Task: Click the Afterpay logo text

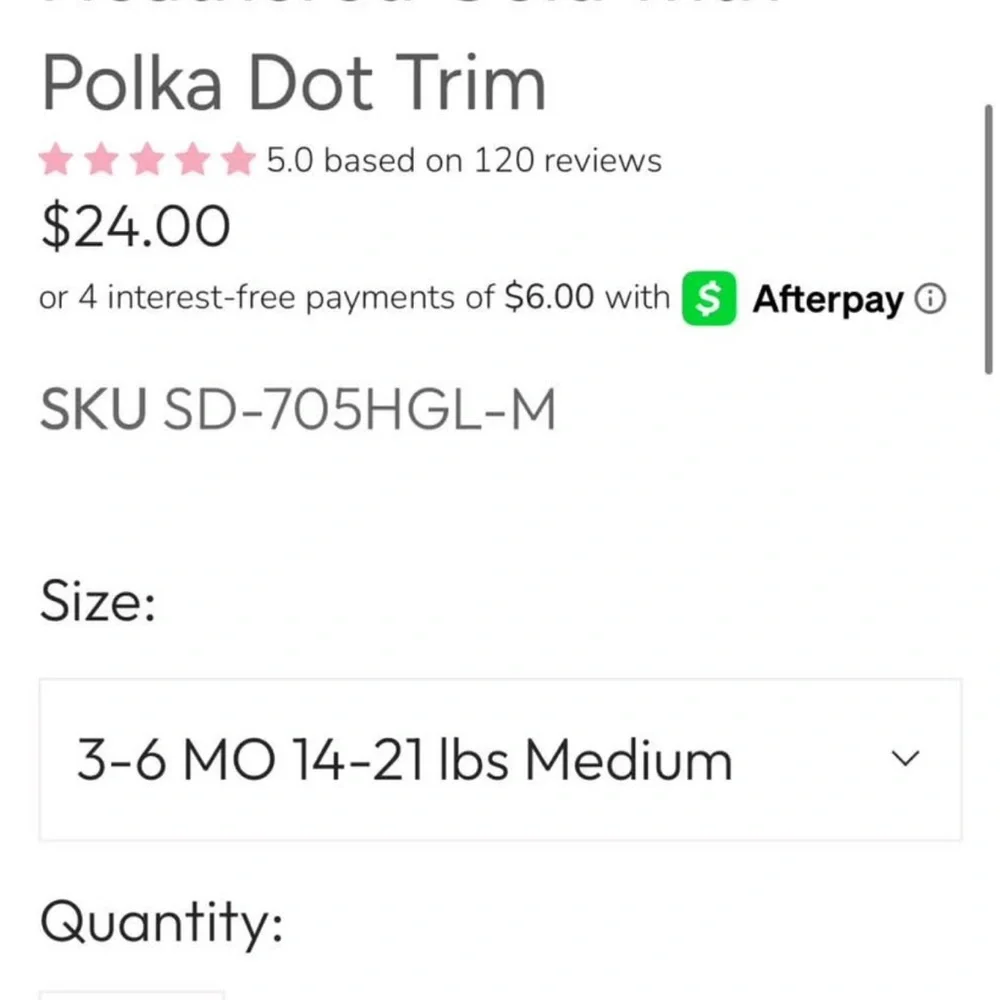Action: (828, 299)
